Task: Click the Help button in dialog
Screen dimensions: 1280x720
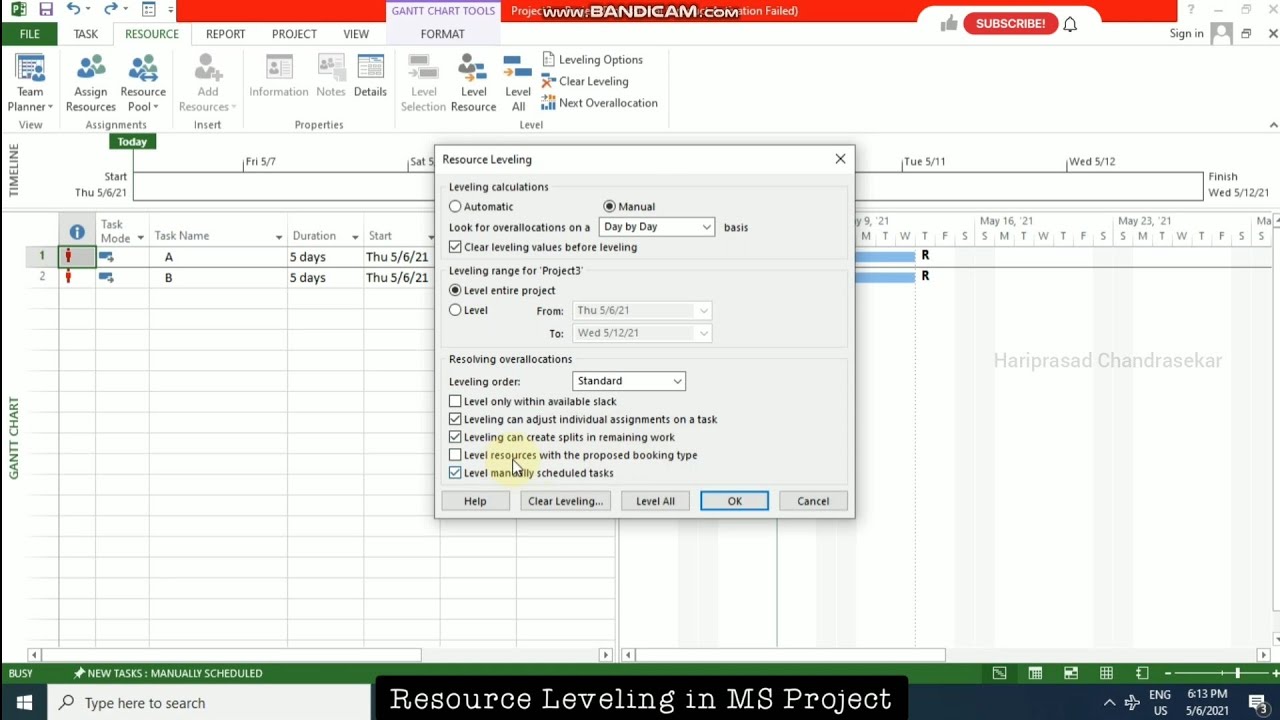Action: pyautogui.click(x=475, y=501)
